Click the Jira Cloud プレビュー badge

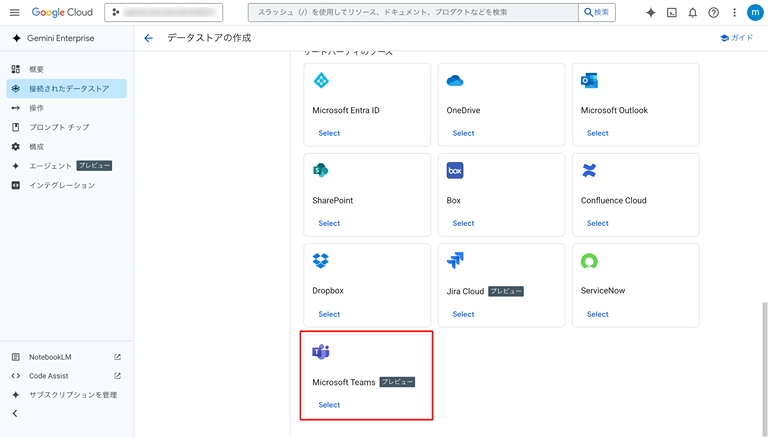coord(506,291)
